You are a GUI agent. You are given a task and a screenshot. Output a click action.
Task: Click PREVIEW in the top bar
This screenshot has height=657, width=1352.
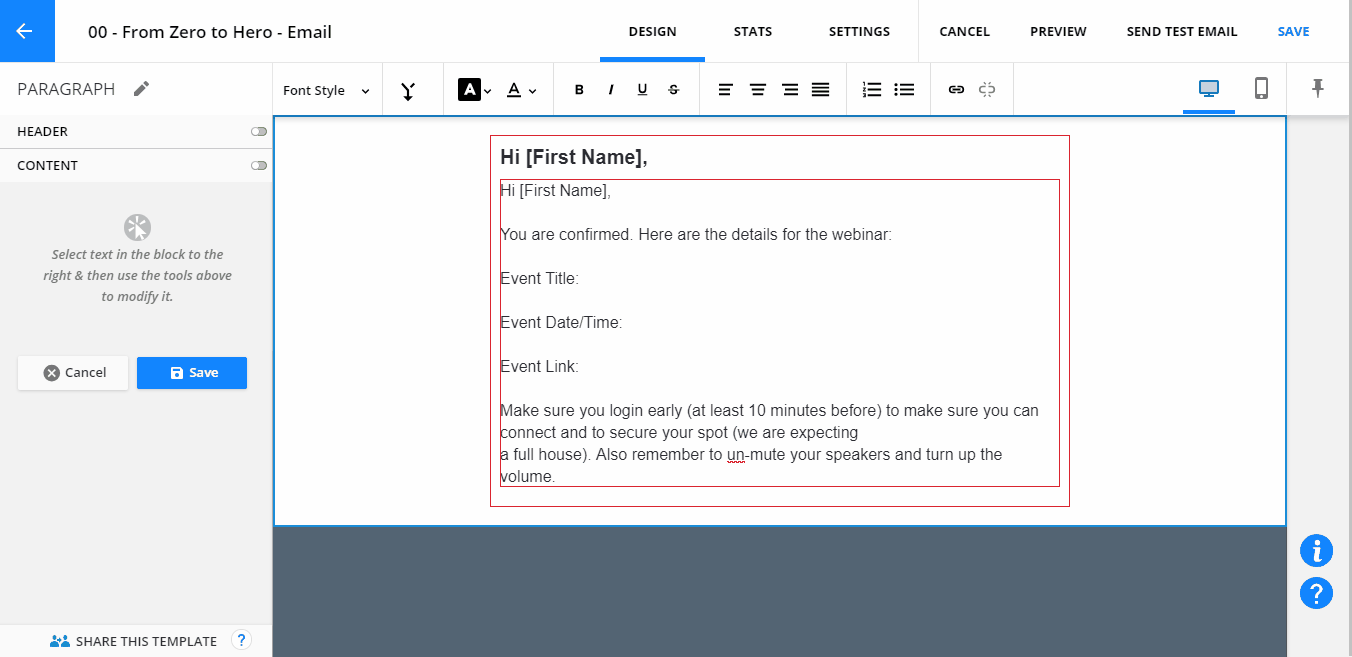pyautogui.click(x=1058, y=31)
